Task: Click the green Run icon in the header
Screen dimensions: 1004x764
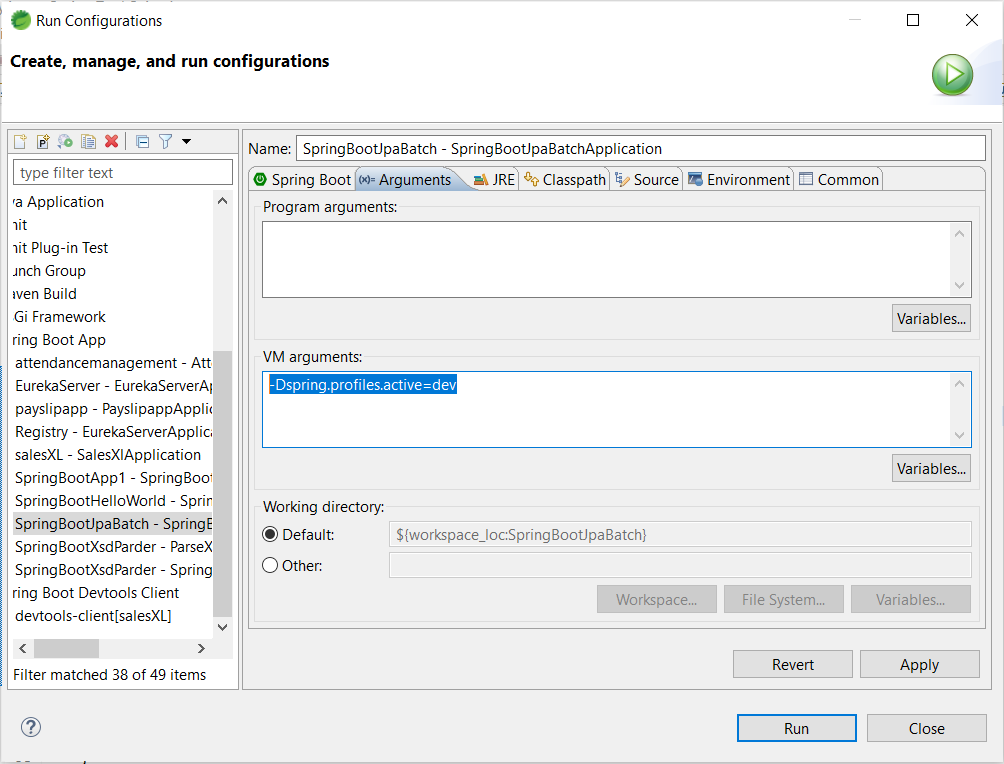Action: pos(951,74)
